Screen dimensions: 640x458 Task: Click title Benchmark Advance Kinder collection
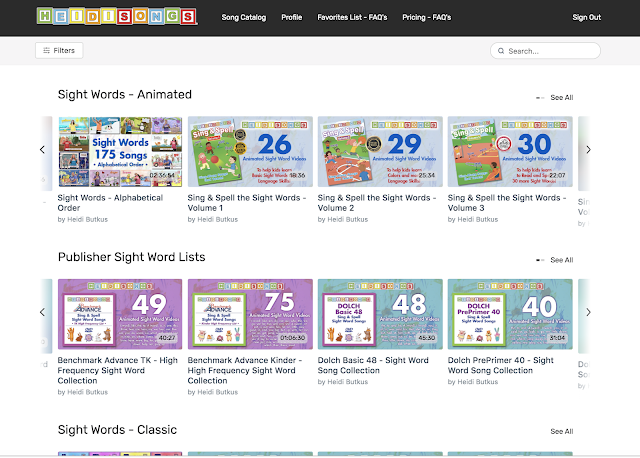tap(245, 370)
